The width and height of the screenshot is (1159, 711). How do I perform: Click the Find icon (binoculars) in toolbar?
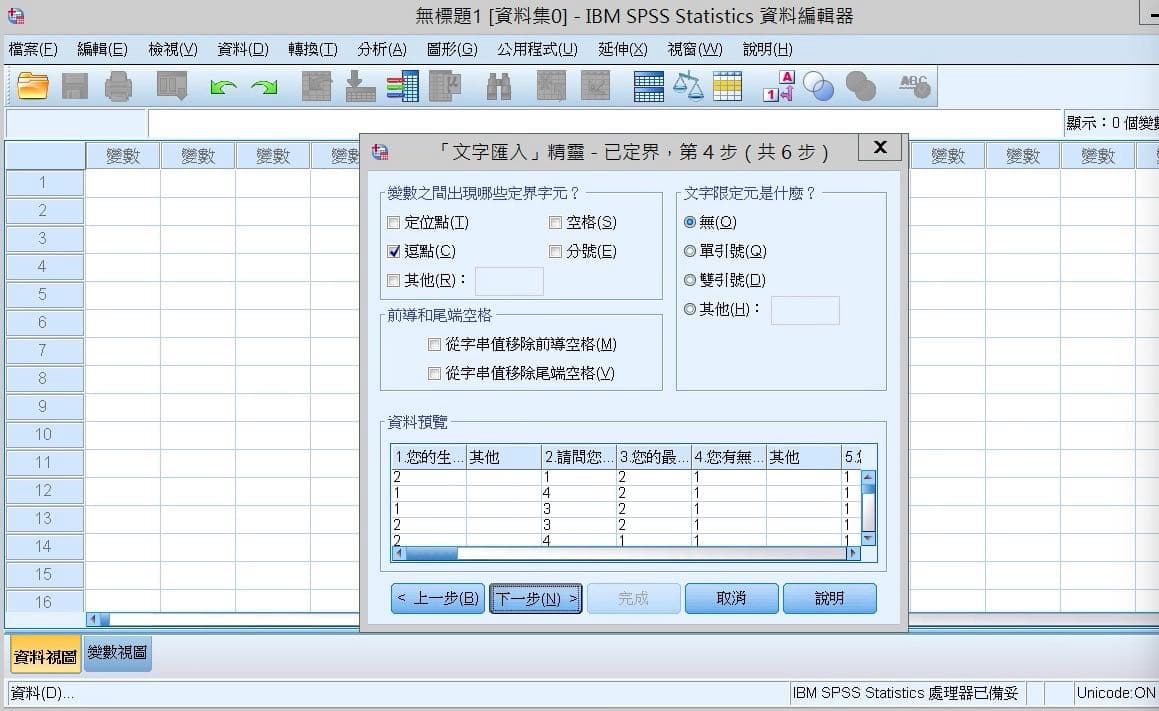click(x=500, y=87)
